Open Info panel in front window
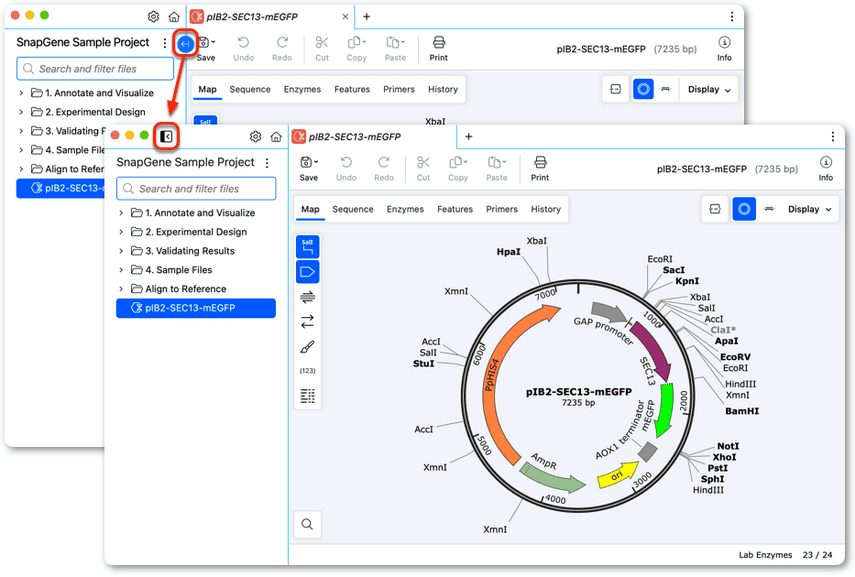Screen dimensions: 855x577 [x=826, y=168]
